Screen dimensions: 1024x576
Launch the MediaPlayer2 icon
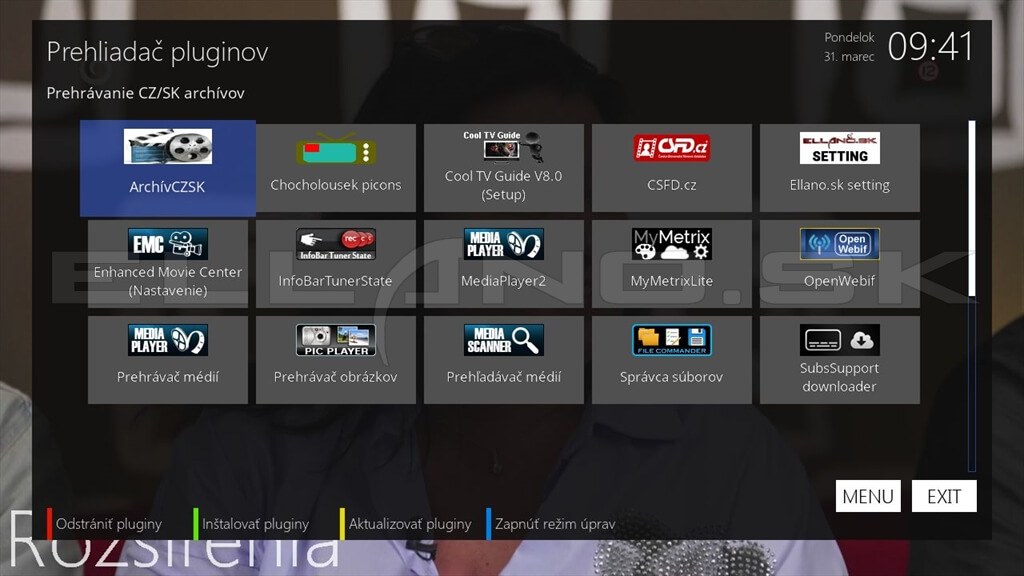pyautogui.click(x=504, y=244)
